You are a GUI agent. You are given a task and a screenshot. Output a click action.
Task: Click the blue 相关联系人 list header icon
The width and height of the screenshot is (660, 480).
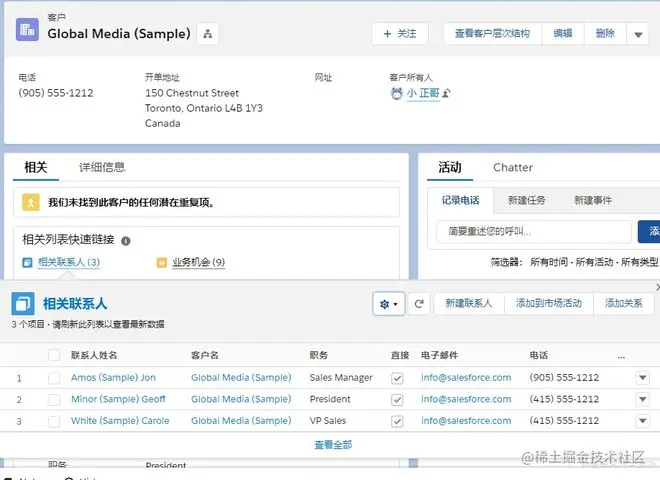pyautogui.click(x=23, y=304)
